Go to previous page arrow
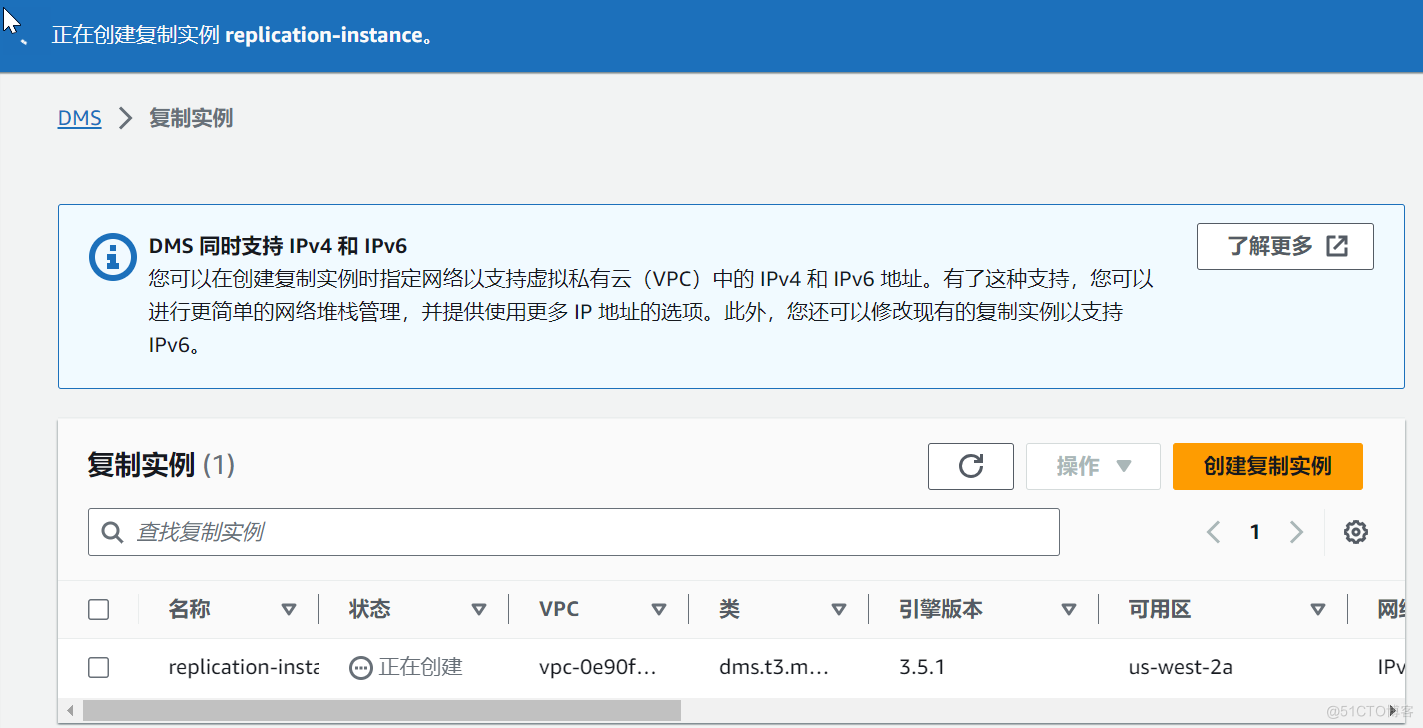This screenshot has width=1423, height=728. pos(1214,532)
